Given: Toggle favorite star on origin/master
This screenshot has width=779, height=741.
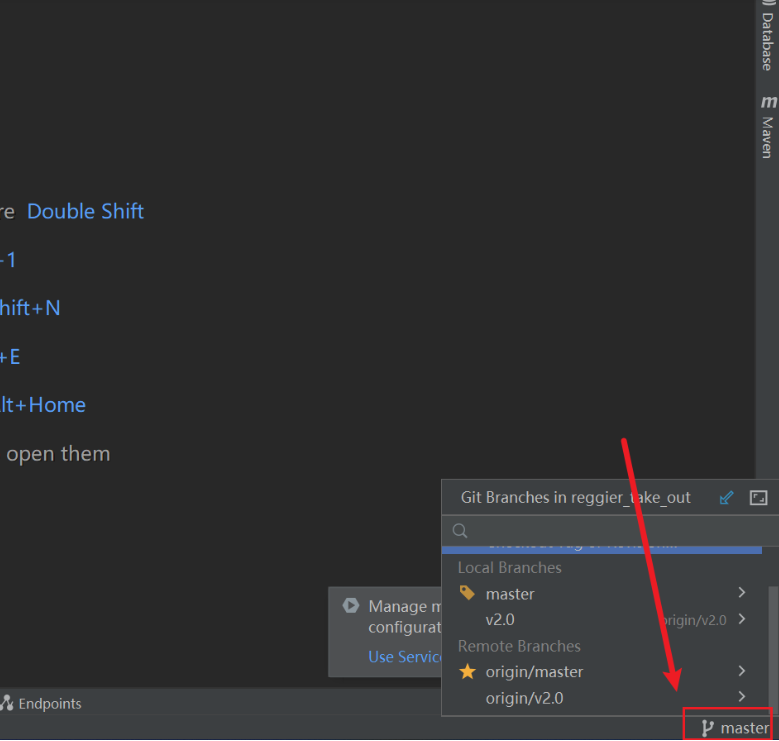Looking at the screenshot, I should tap(467, 671).
